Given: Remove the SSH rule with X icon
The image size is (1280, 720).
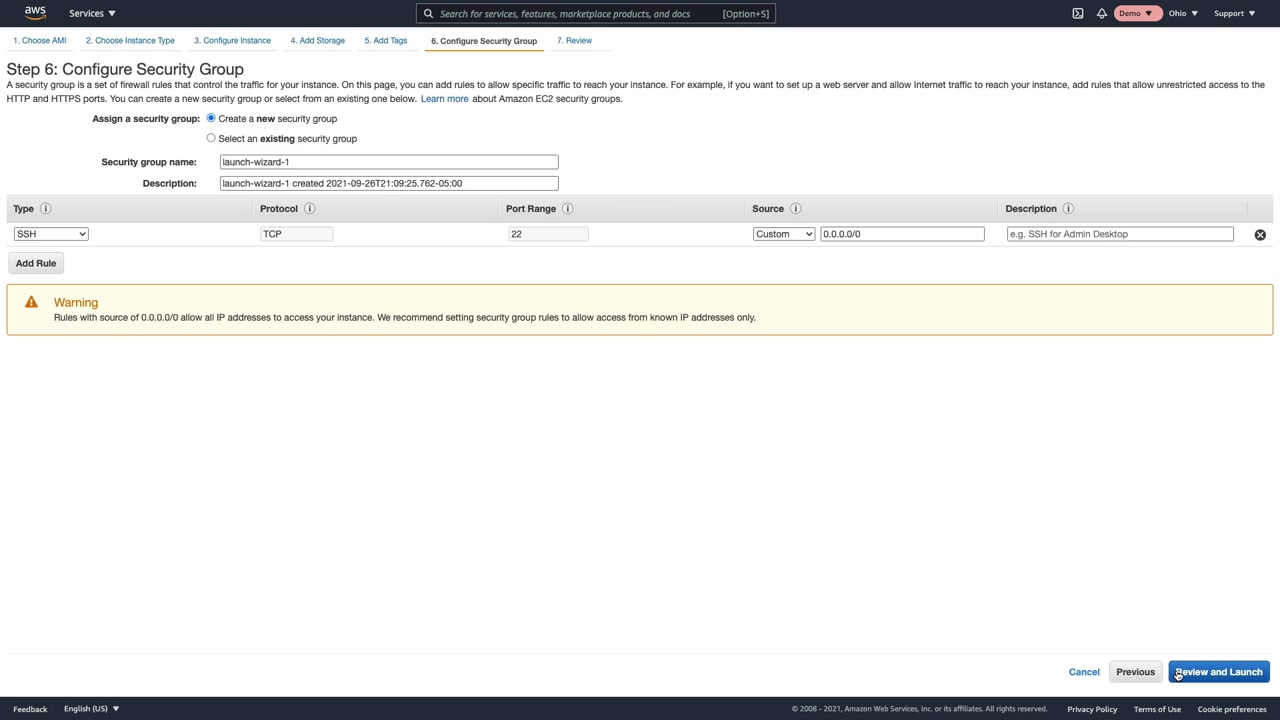Looking at the screenshot, I should click(1260, 235).
